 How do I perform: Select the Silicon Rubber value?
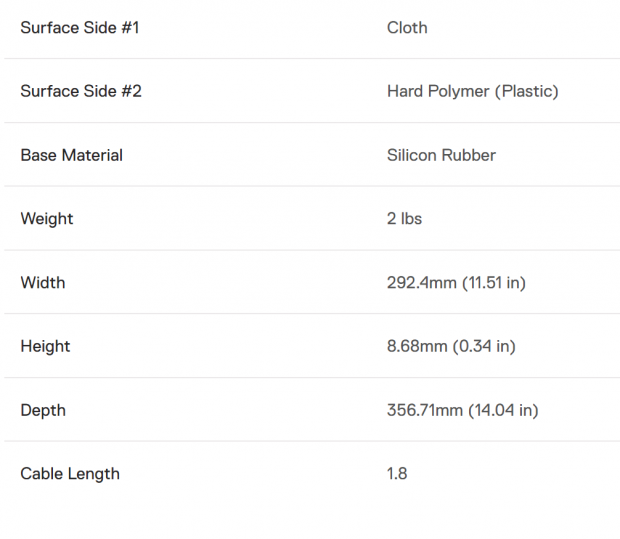pos(441,155)
